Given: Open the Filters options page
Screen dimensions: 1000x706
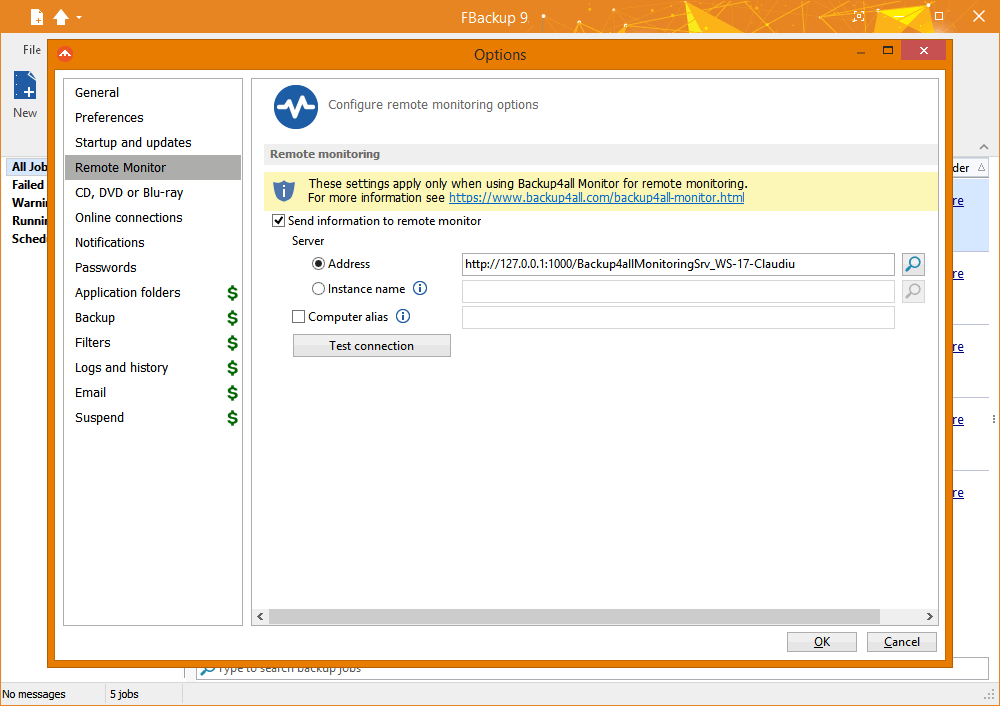Looking at the screenshot, I should pyautogui.click(x=153, y=342).
